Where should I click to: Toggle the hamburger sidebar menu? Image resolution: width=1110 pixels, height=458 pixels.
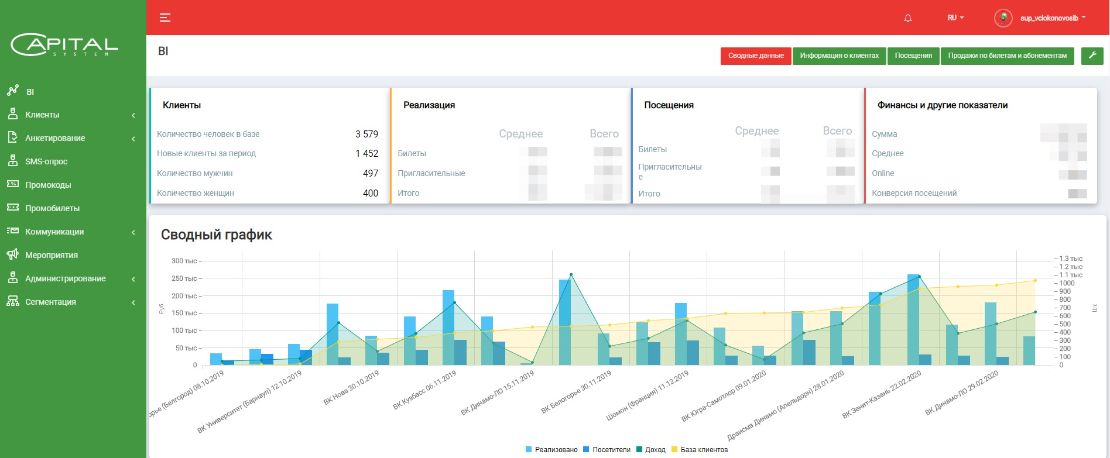click(165, 18)
